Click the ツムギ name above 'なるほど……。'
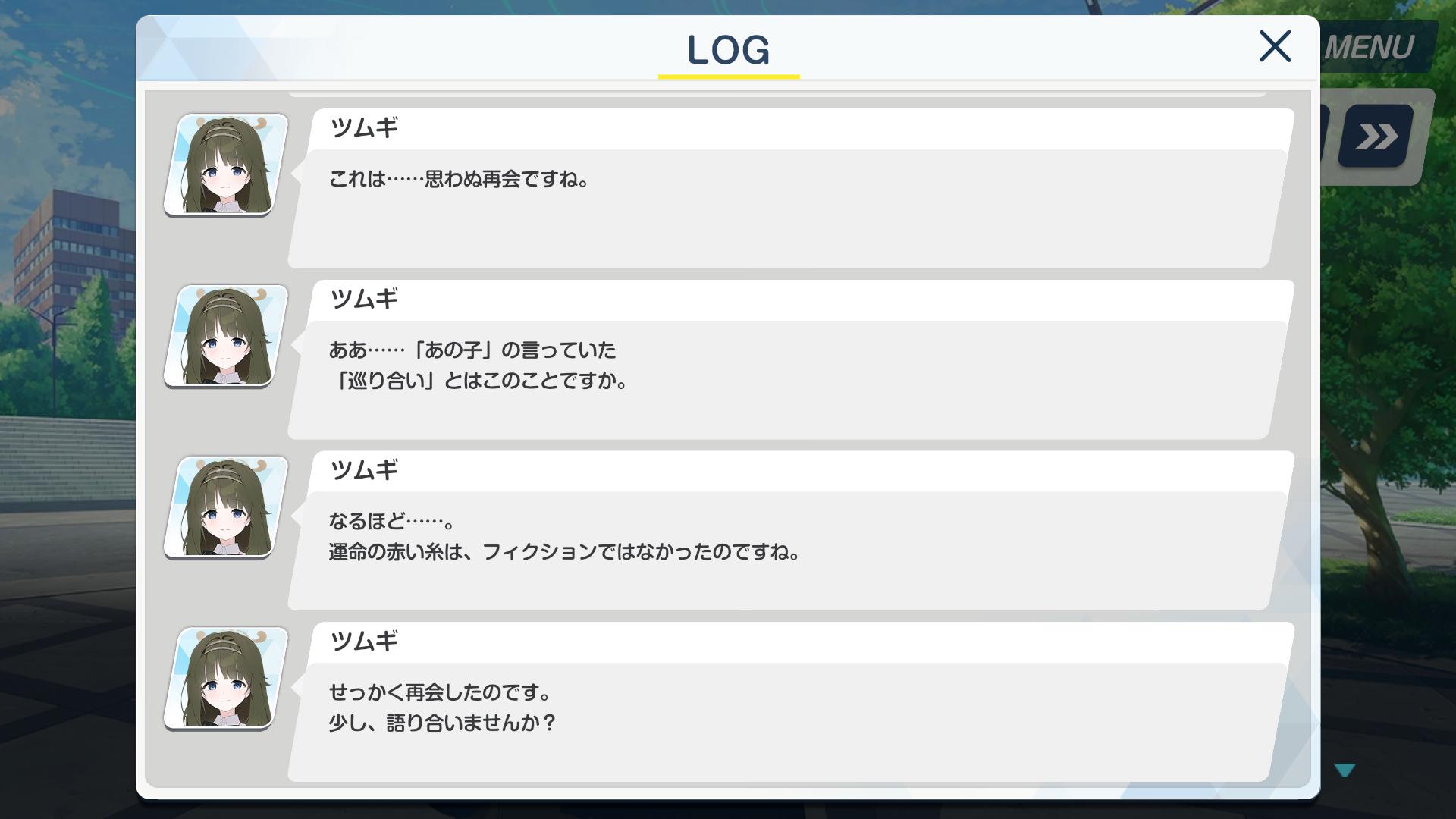 [x=364, y=471]
